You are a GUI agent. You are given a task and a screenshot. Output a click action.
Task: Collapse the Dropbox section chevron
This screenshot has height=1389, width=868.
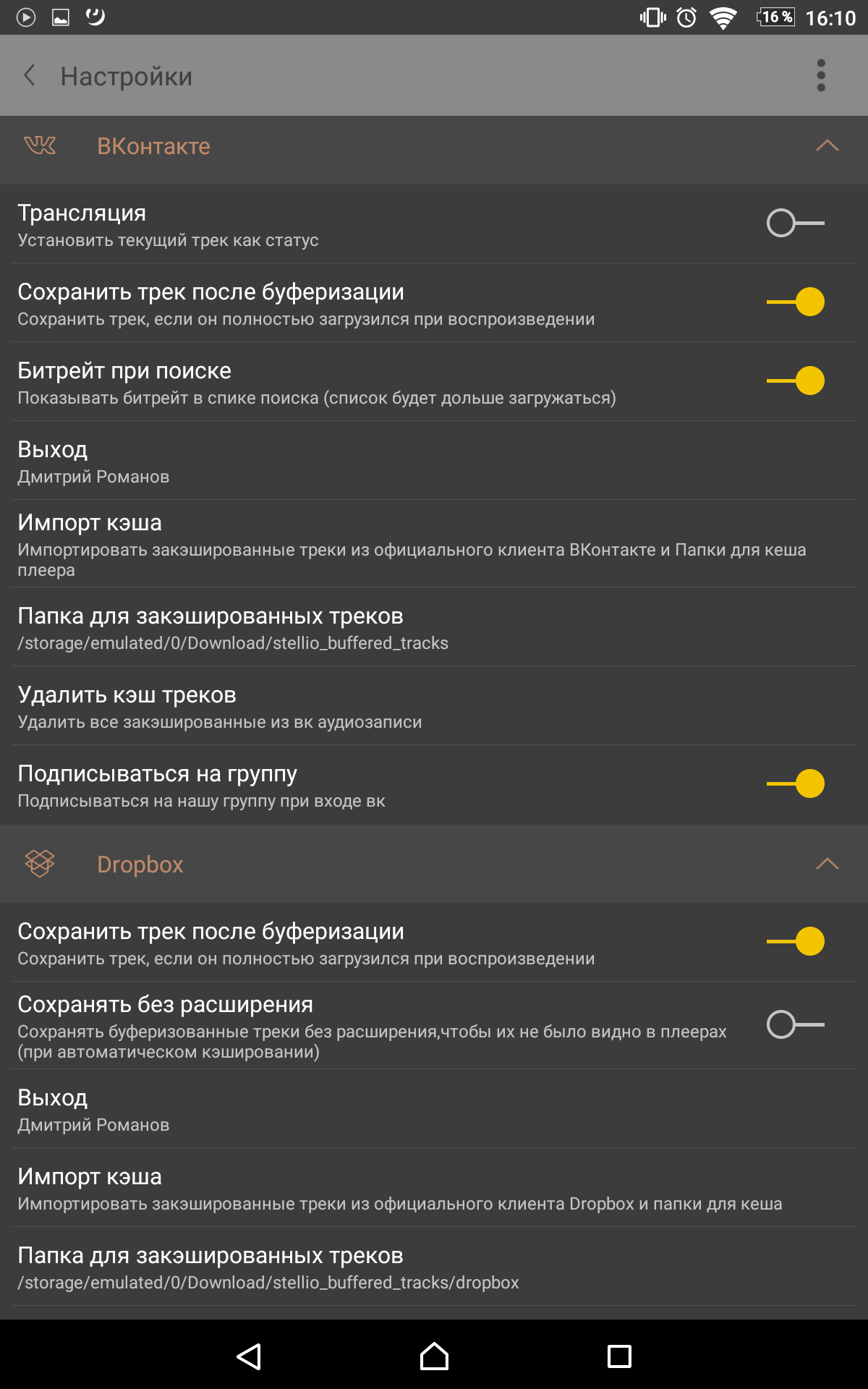[827, 863]
